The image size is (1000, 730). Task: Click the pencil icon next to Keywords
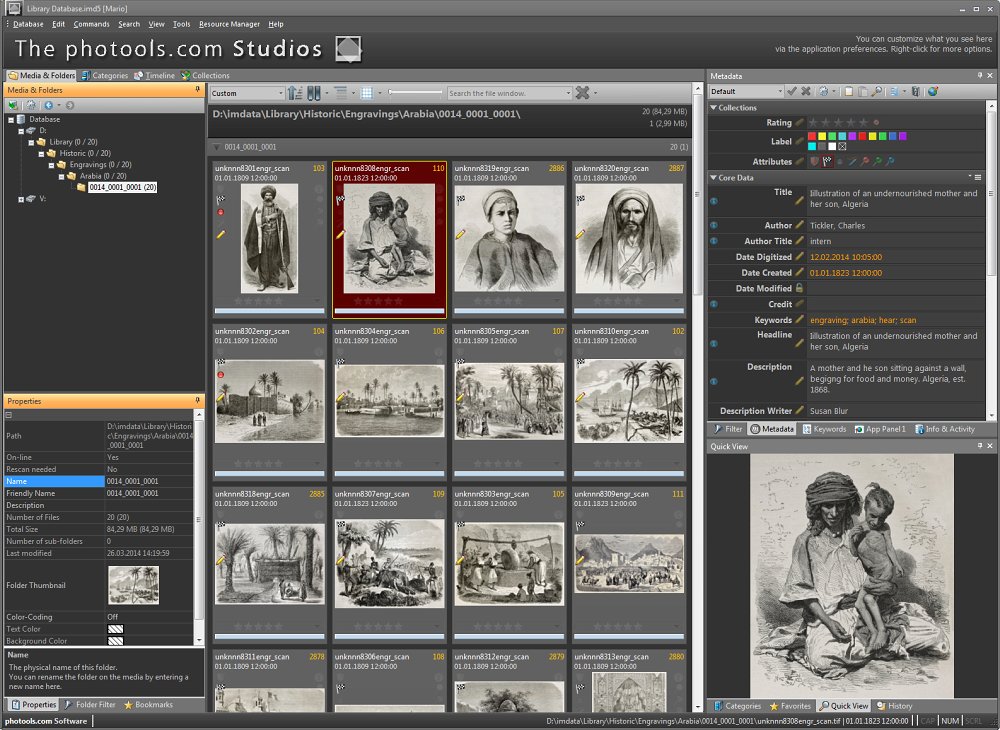tap(799, 320)
